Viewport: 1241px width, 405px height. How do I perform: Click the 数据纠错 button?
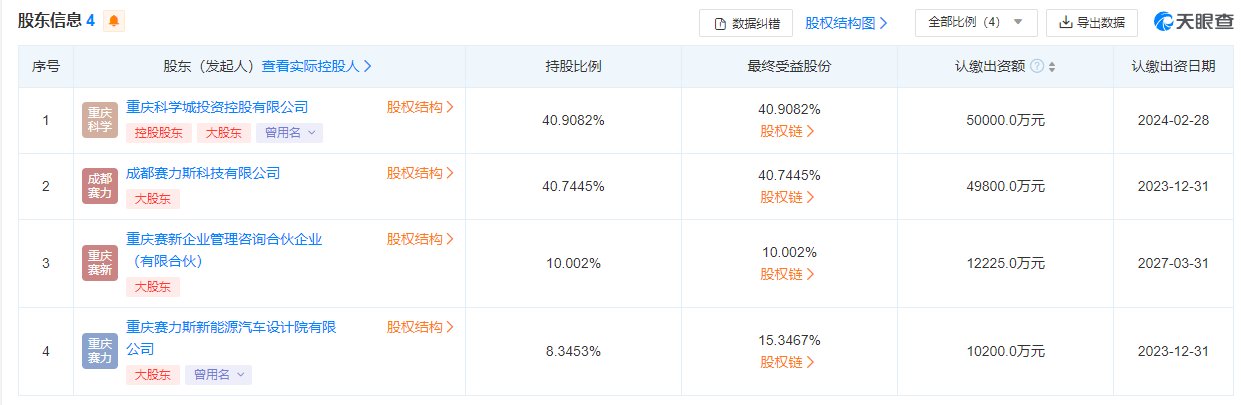(x=746, y=23)
